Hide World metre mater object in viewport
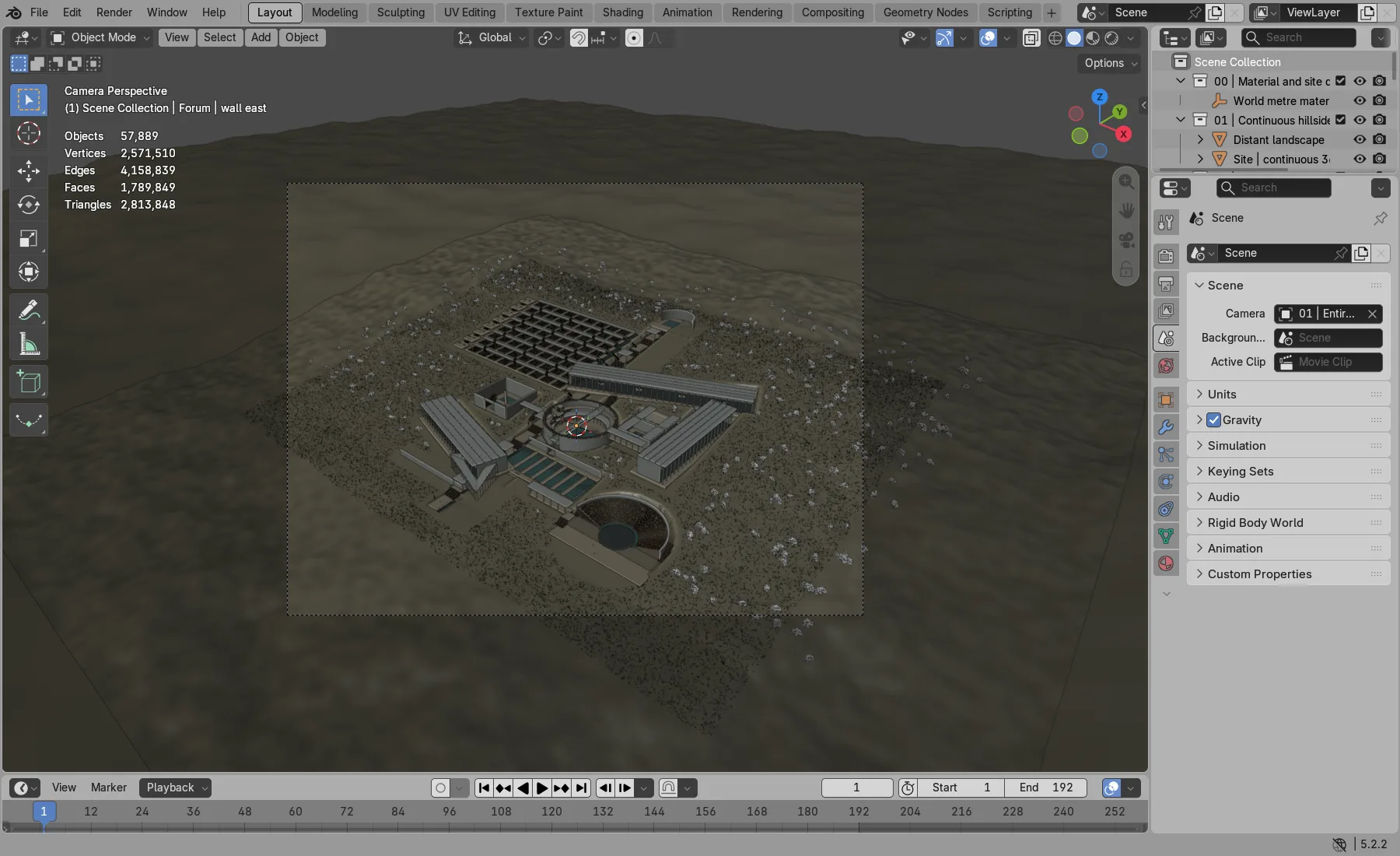This screenshot has width=1400, height=856. pyautogui.click(x=1360, y=100)
